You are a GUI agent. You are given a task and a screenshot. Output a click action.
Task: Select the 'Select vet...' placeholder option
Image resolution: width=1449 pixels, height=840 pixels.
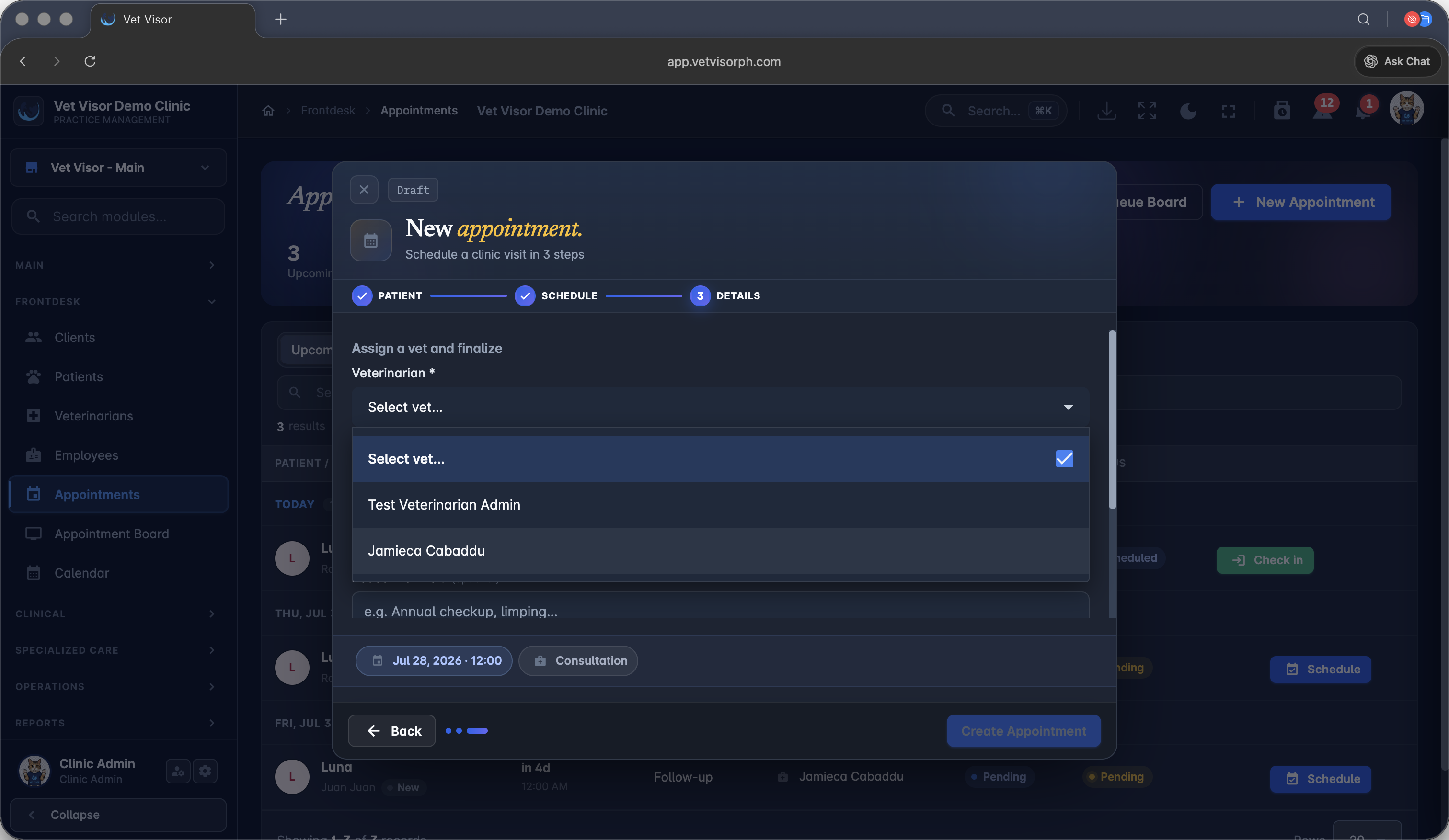tap(721, 458)
